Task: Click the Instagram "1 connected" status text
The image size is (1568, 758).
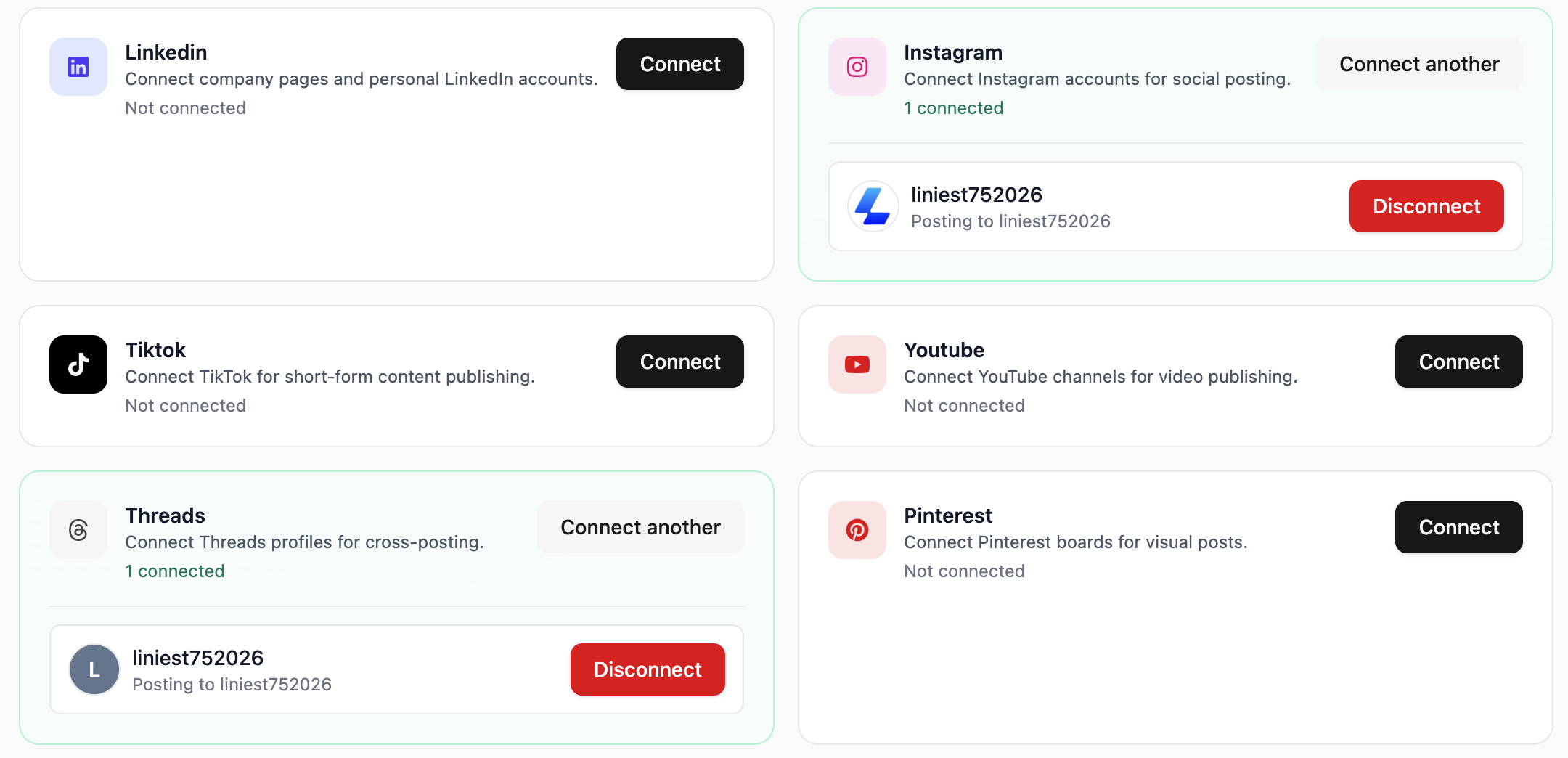Action: tap(953, 108)
